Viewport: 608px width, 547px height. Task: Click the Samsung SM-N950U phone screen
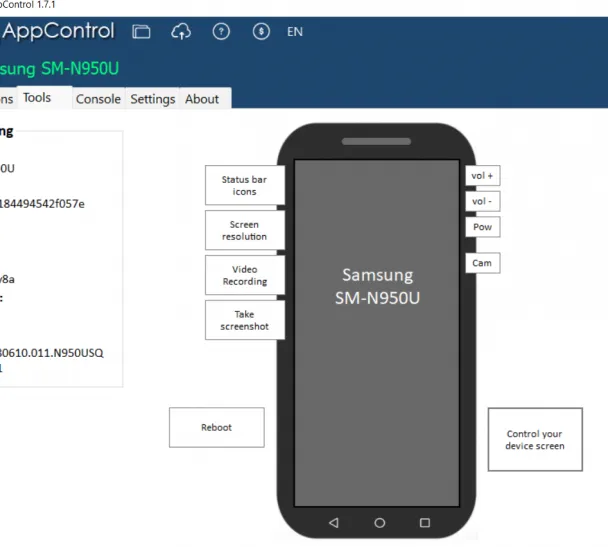[x=377, y=333]
